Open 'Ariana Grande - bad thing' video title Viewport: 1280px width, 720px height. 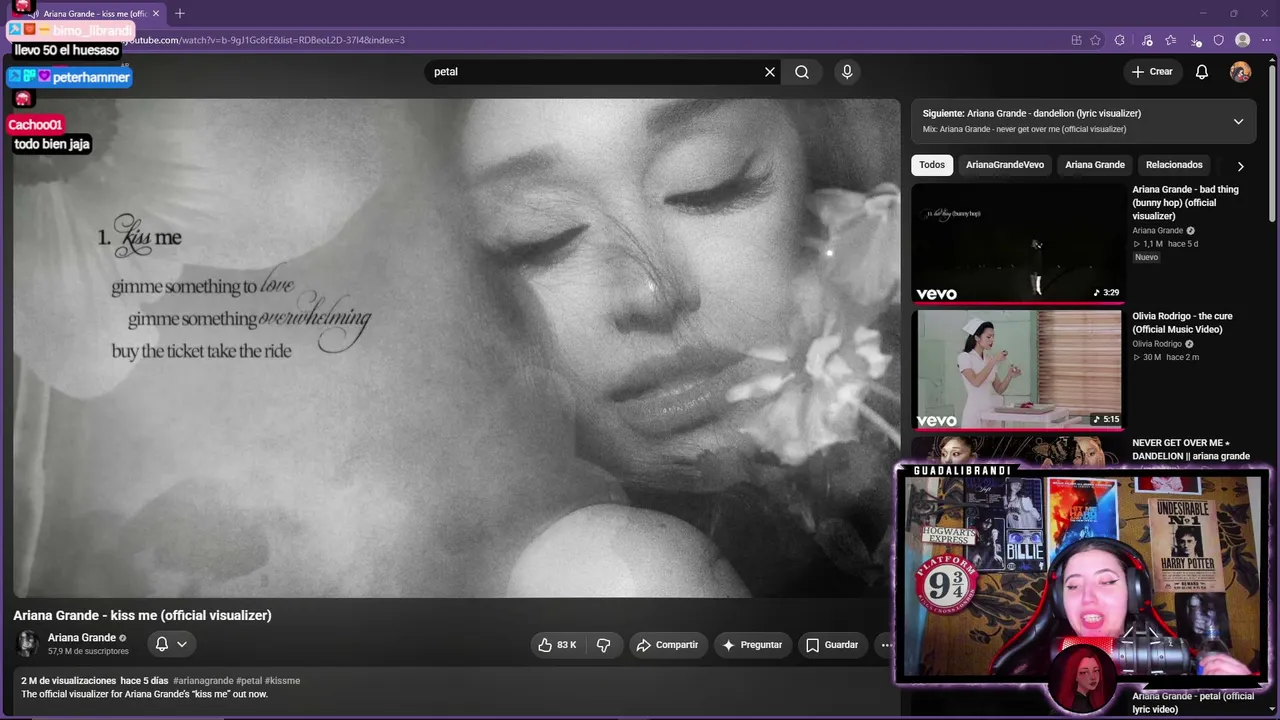click(x=1186, y=203)
